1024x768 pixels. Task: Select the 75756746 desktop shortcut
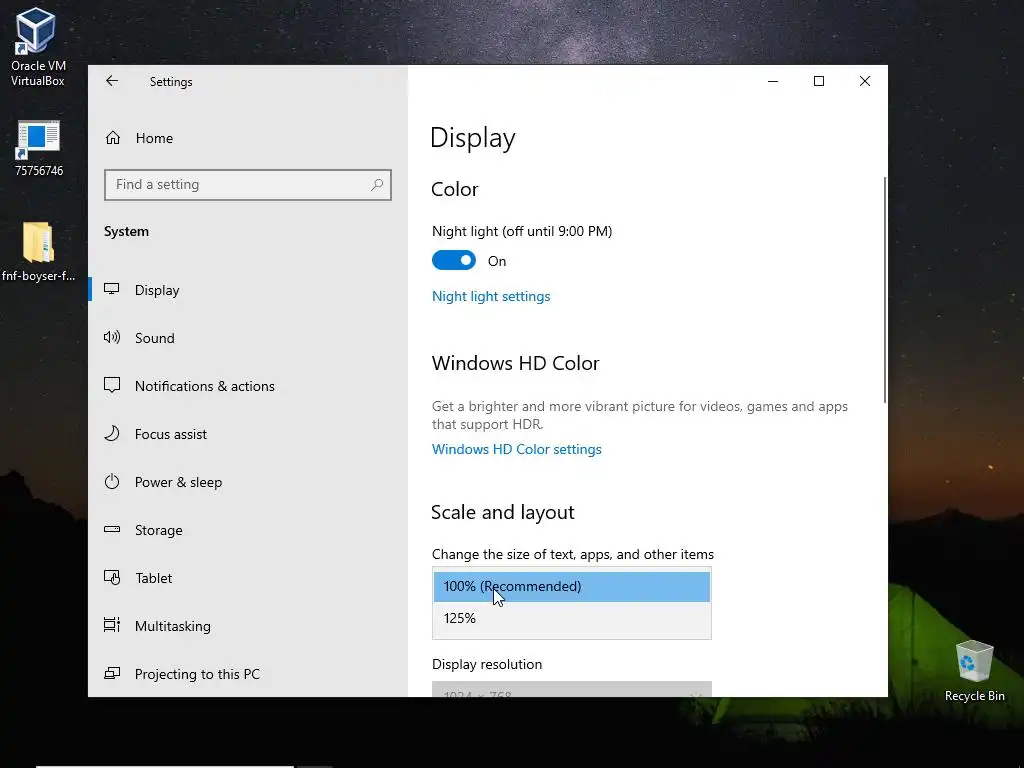[39, 149]
